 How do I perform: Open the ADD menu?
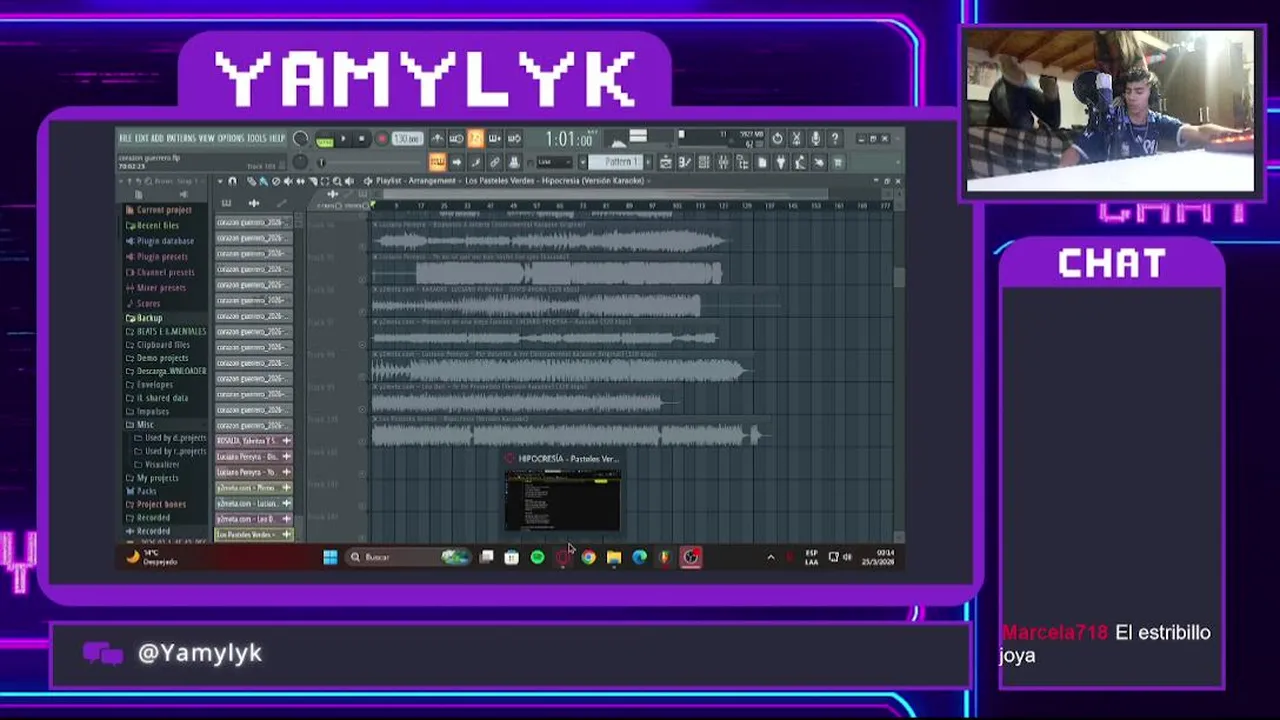click(x=157, y=138)
